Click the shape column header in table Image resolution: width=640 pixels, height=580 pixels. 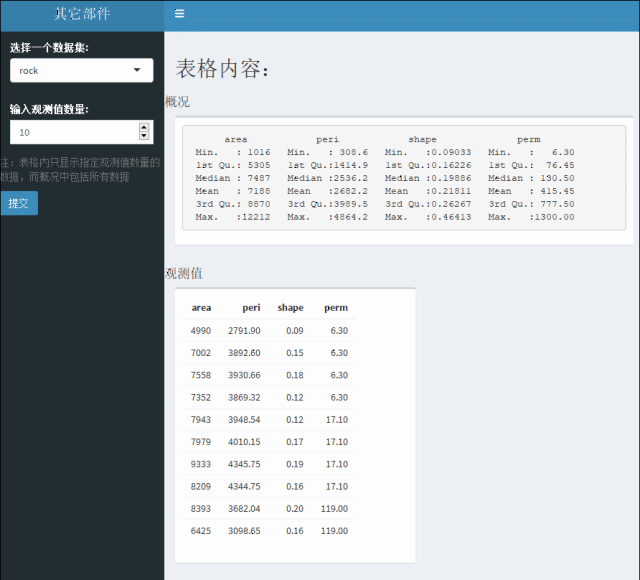click(291, 308)
